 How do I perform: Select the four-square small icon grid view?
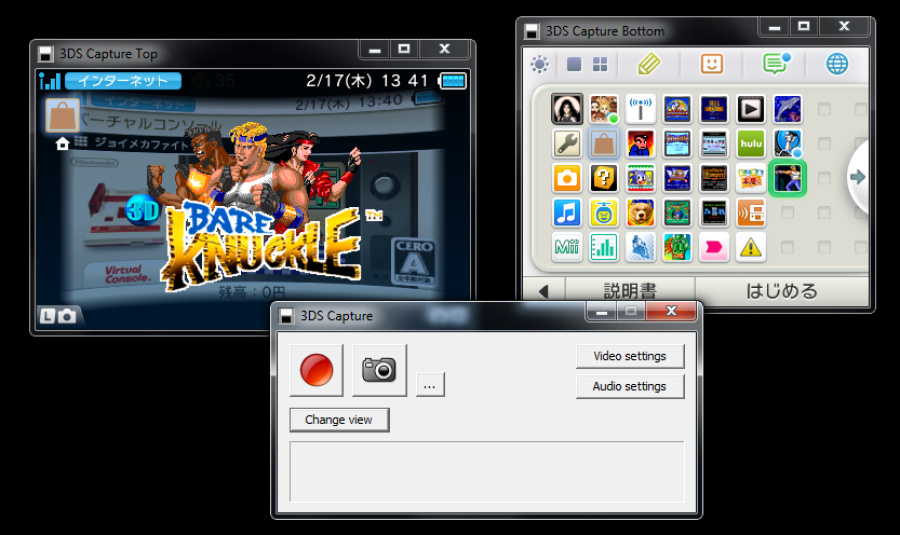pos(600,64)
